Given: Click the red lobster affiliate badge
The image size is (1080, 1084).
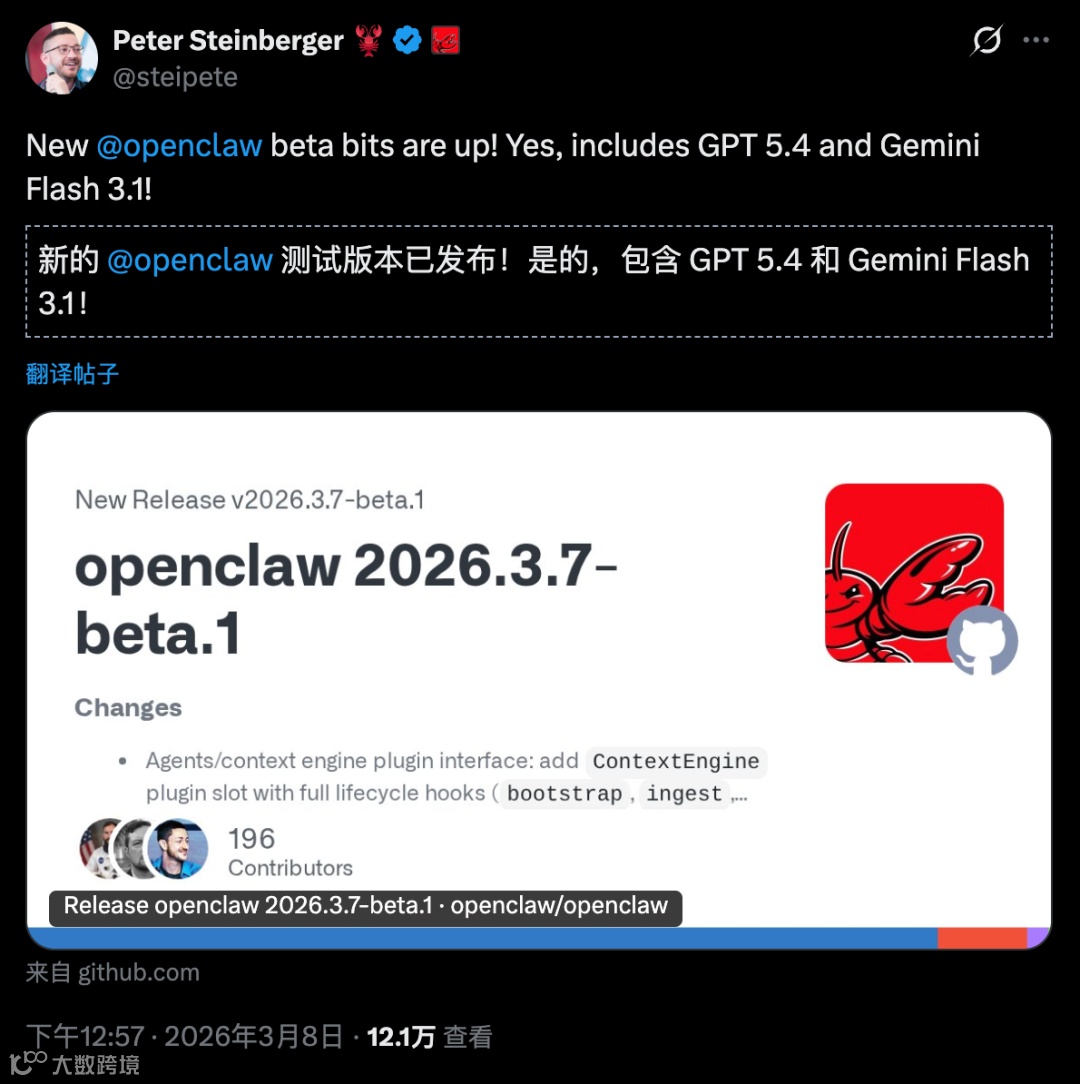Looking at the screenshot, I should (x=445, y=40).
